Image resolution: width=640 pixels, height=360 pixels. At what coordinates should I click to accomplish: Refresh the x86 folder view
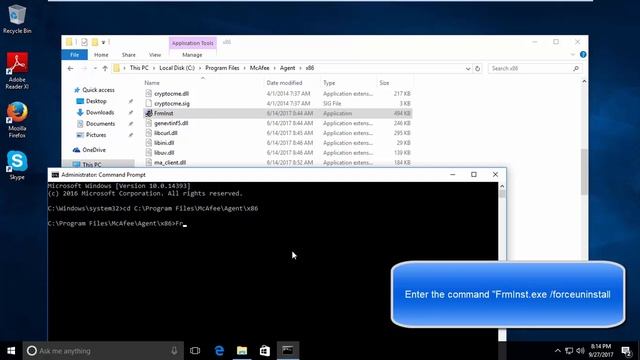[478, 69]
